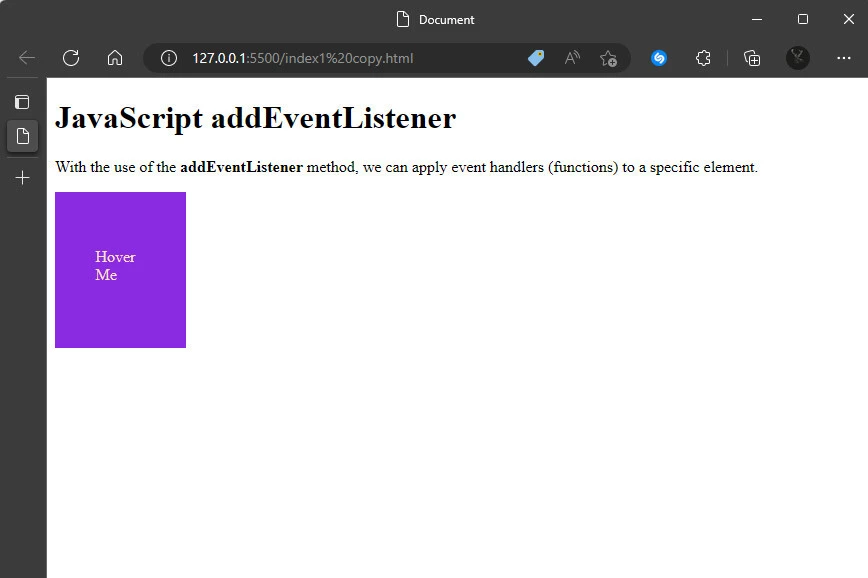
Task: View the page info document icon in title bar
Action: tap(404, 18)
